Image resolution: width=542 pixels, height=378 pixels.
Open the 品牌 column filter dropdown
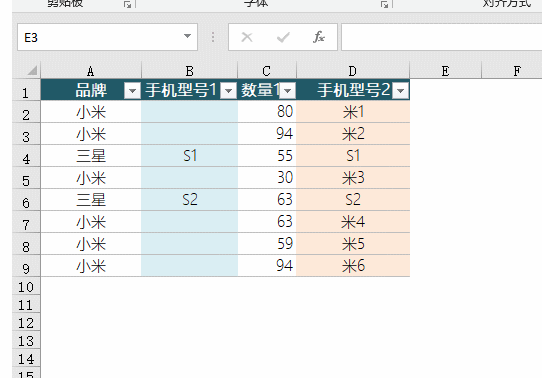pyautogui.click(x=132, y=91)
